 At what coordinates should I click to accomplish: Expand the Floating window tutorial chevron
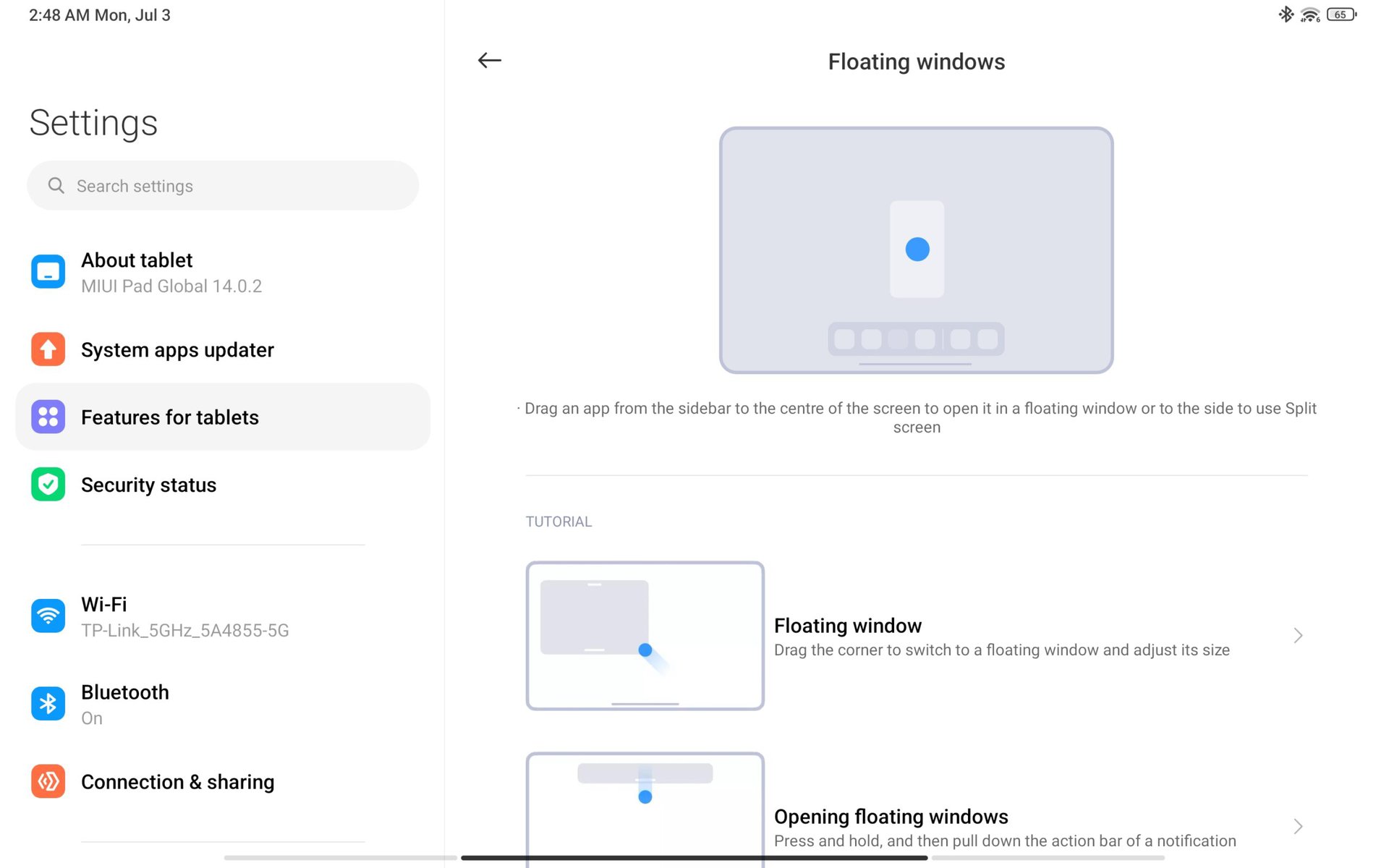pos(1298,635)
